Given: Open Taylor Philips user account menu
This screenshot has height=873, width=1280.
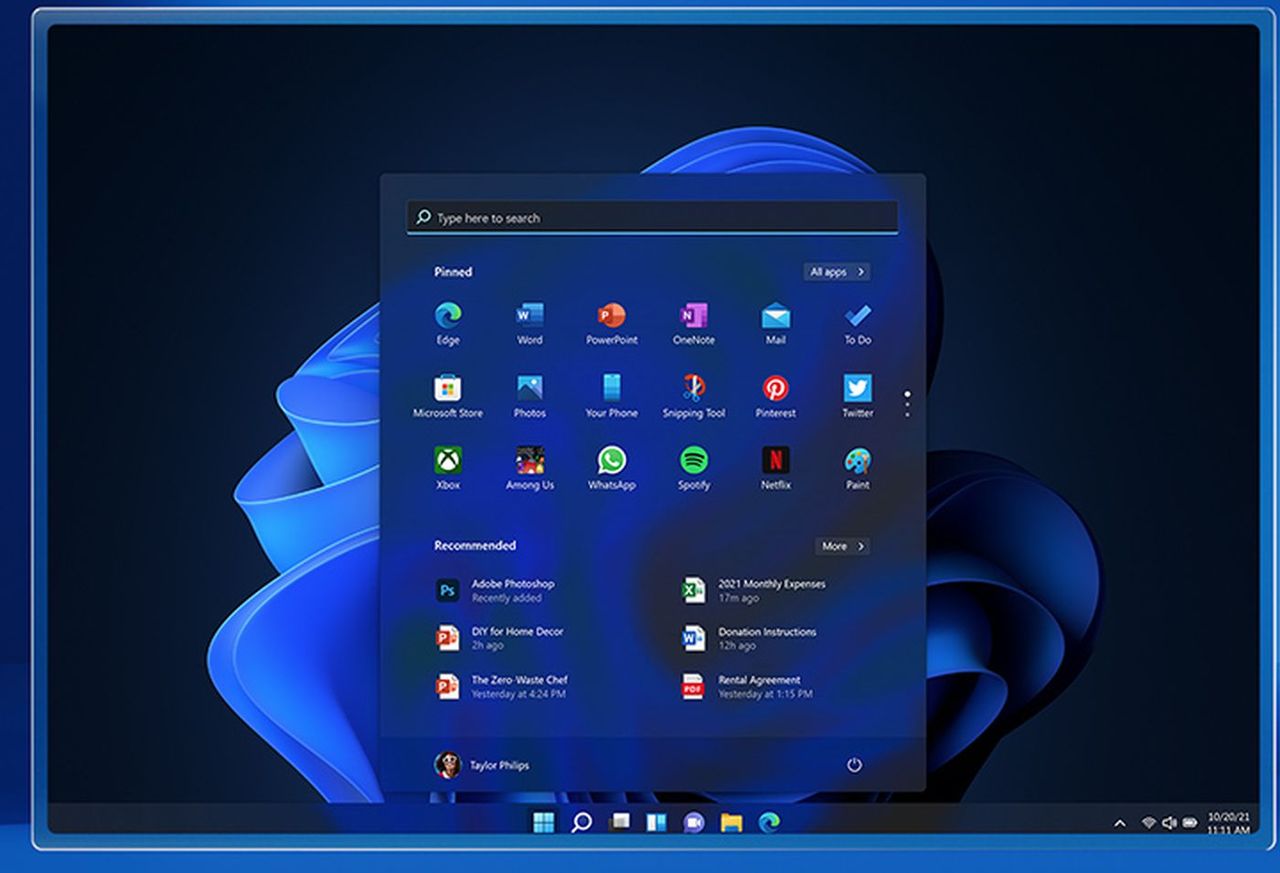Looking at the screenshot, I should 482,765.
